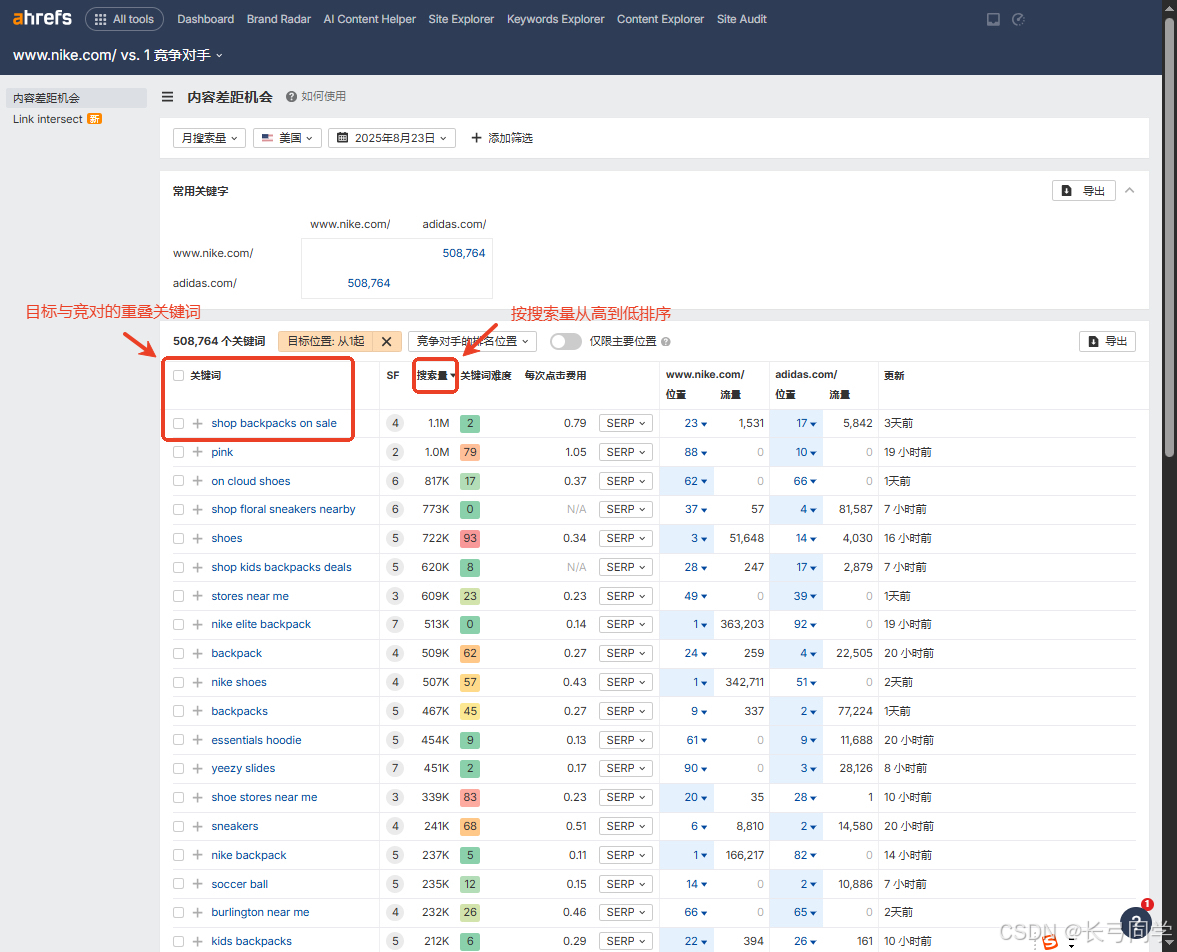1177x952 pixels.
Task: Open the 'on cloud shoes' keyword link
Action: tap(251, 481)
